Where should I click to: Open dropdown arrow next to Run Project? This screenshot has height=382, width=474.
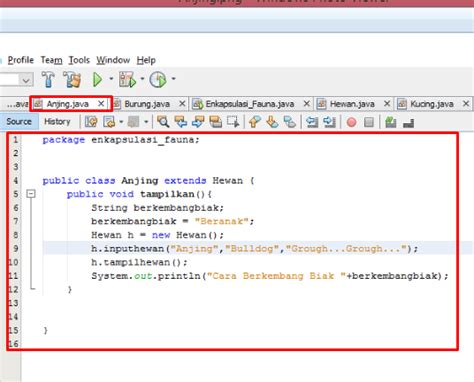[111, 79]
